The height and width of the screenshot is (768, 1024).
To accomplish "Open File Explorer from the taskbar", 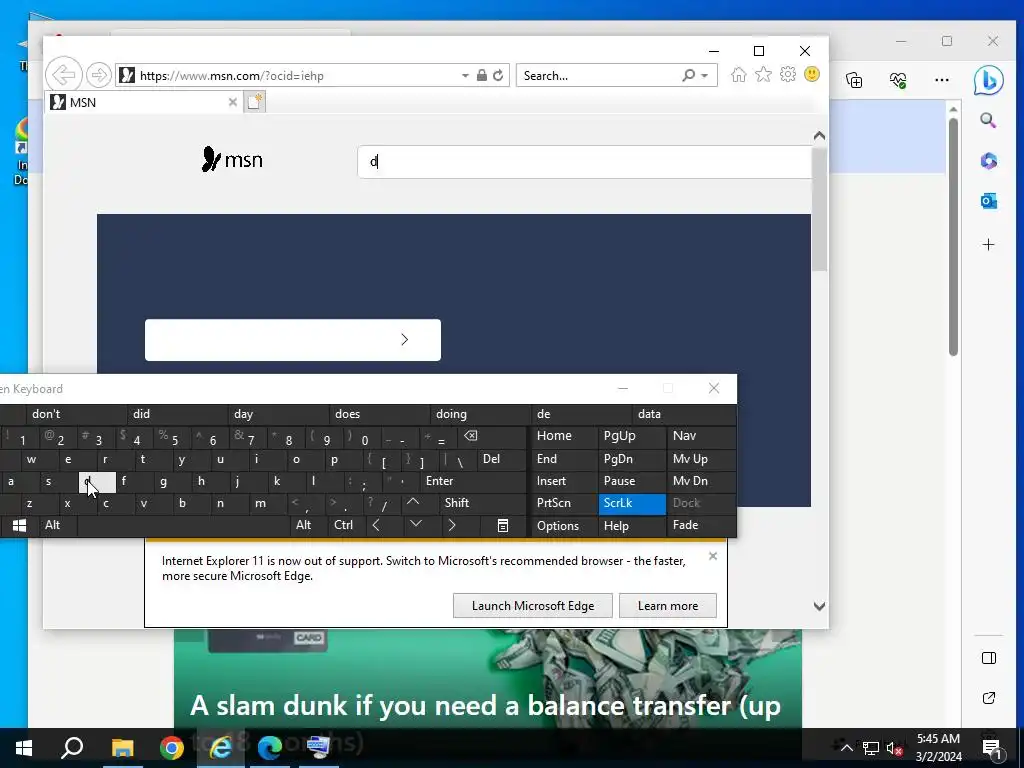I will point(122,748).
